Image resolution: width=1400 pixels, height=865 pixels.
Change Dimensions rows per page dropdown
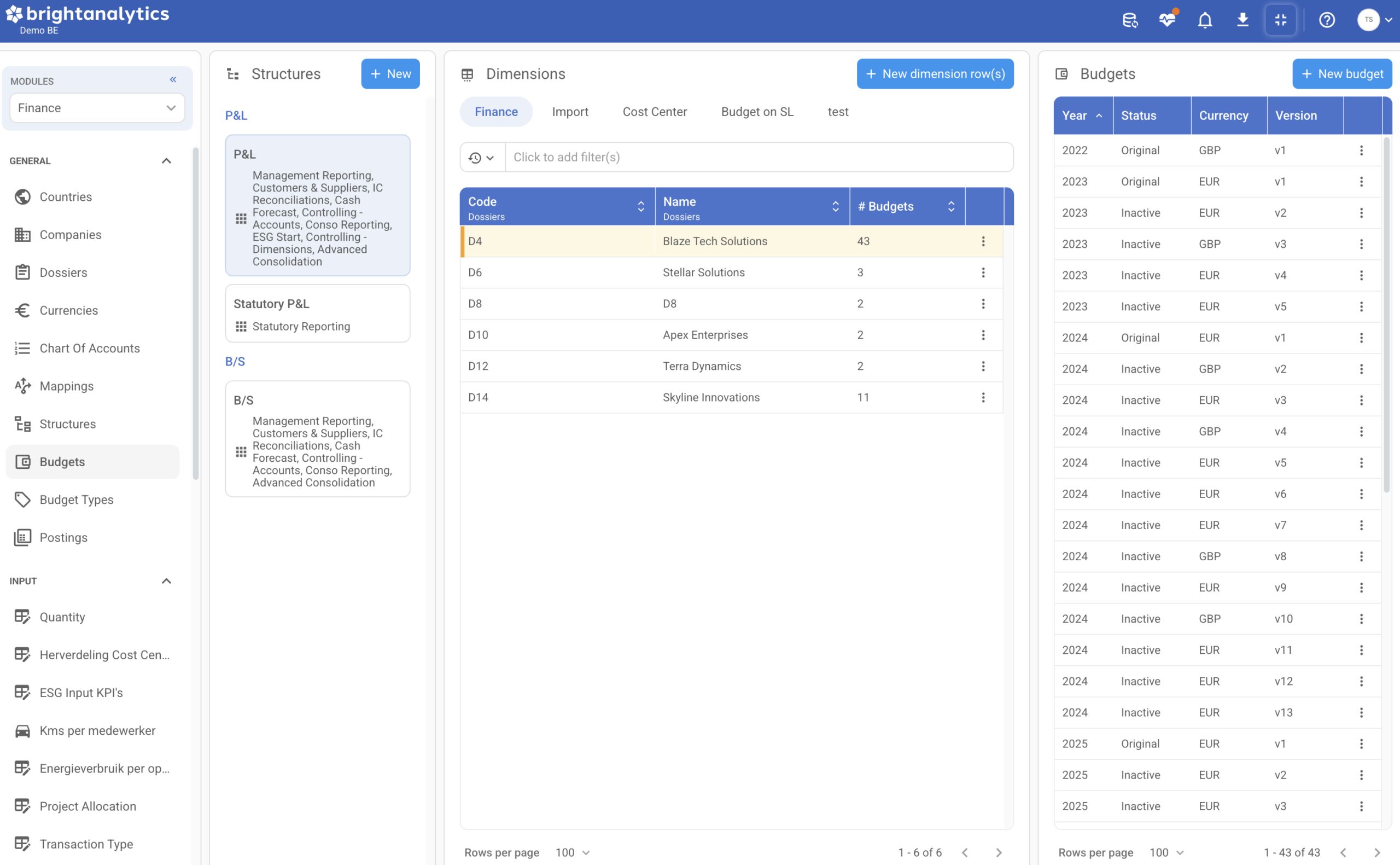(573, 852)
